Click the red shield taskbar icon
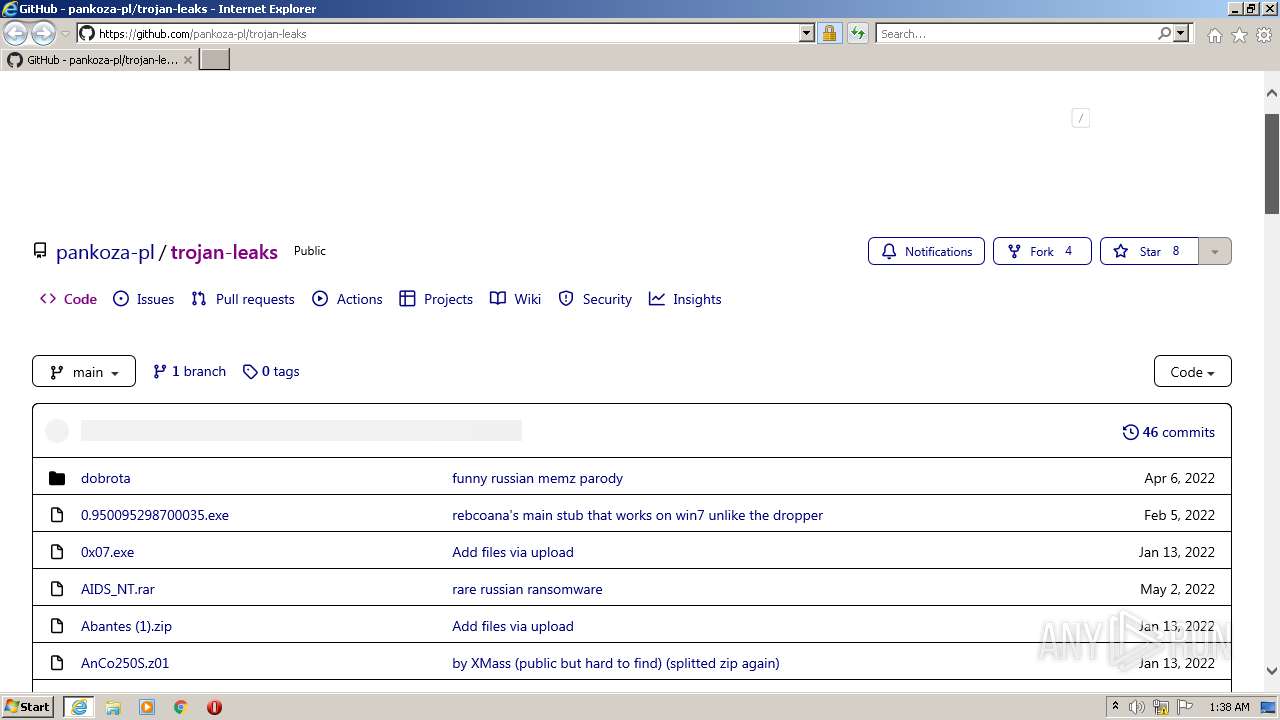Screen dimensions: 1280x720 pos(214,707)
